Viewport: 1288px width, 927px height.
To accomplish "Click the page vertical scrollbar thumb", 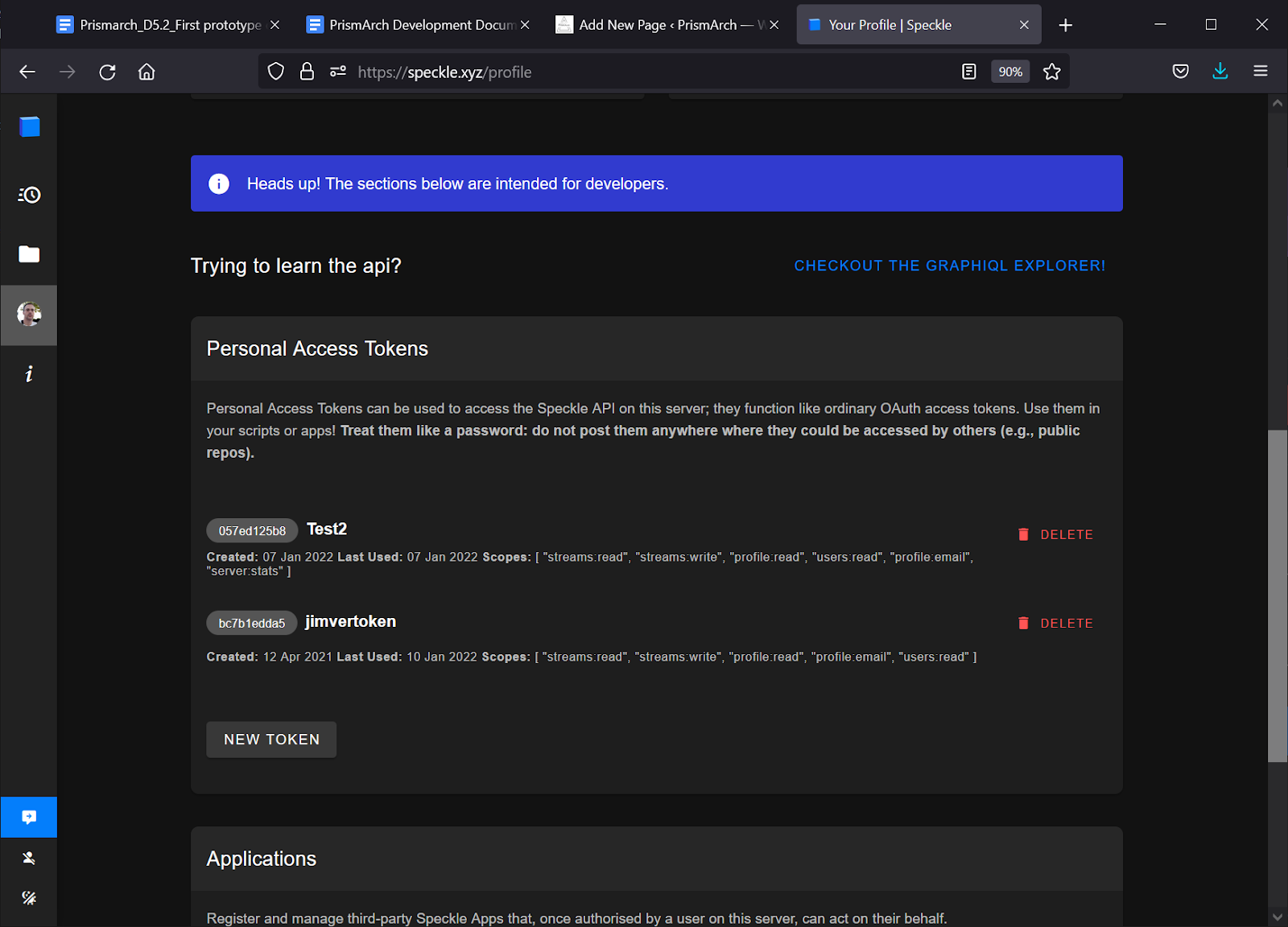I will point(1278,595).
